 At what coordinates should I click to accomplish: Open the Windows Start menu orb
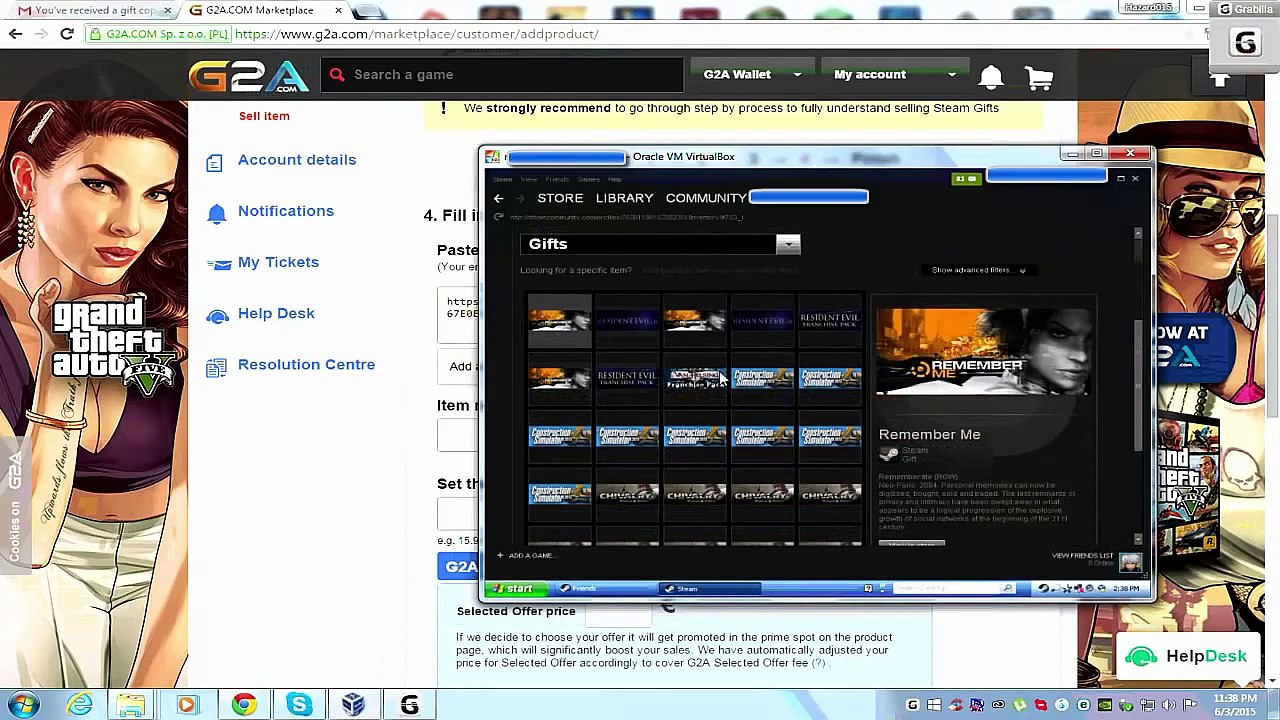(23, 705)
